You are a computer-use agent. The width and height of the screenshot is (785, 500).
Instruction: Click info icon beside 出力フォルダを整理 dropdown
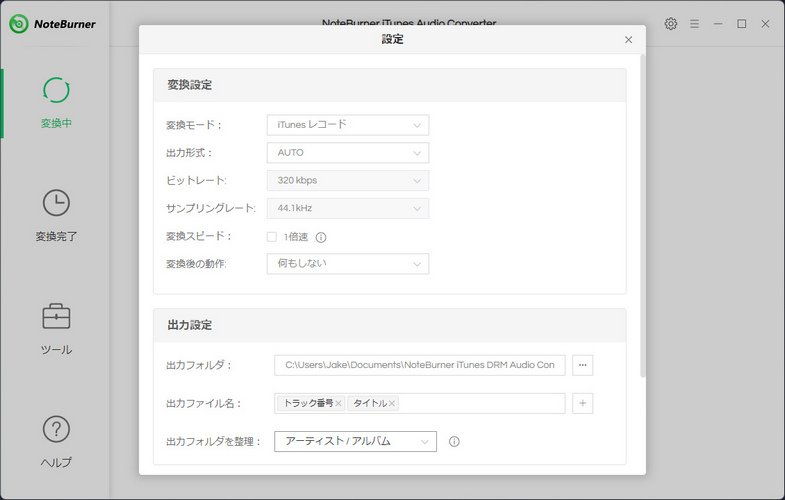point(454,441)
